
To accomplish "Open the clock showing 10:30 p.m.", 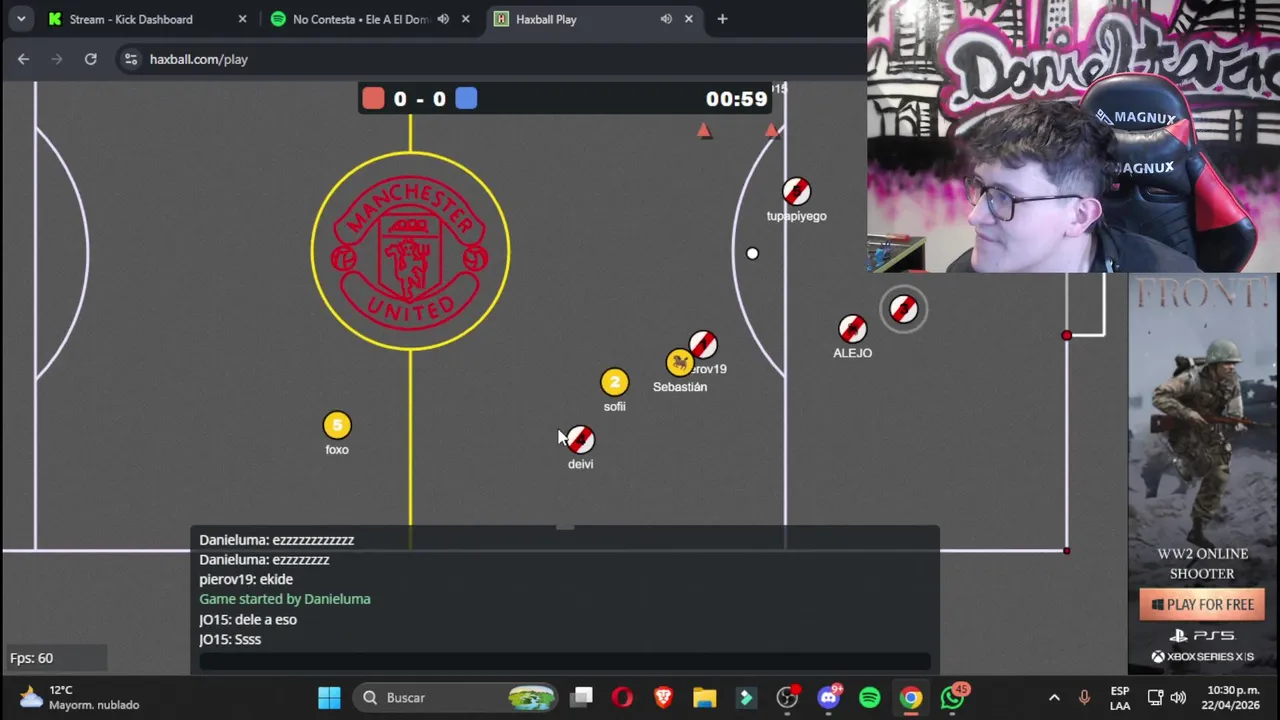I will [x=1233, y=697].
